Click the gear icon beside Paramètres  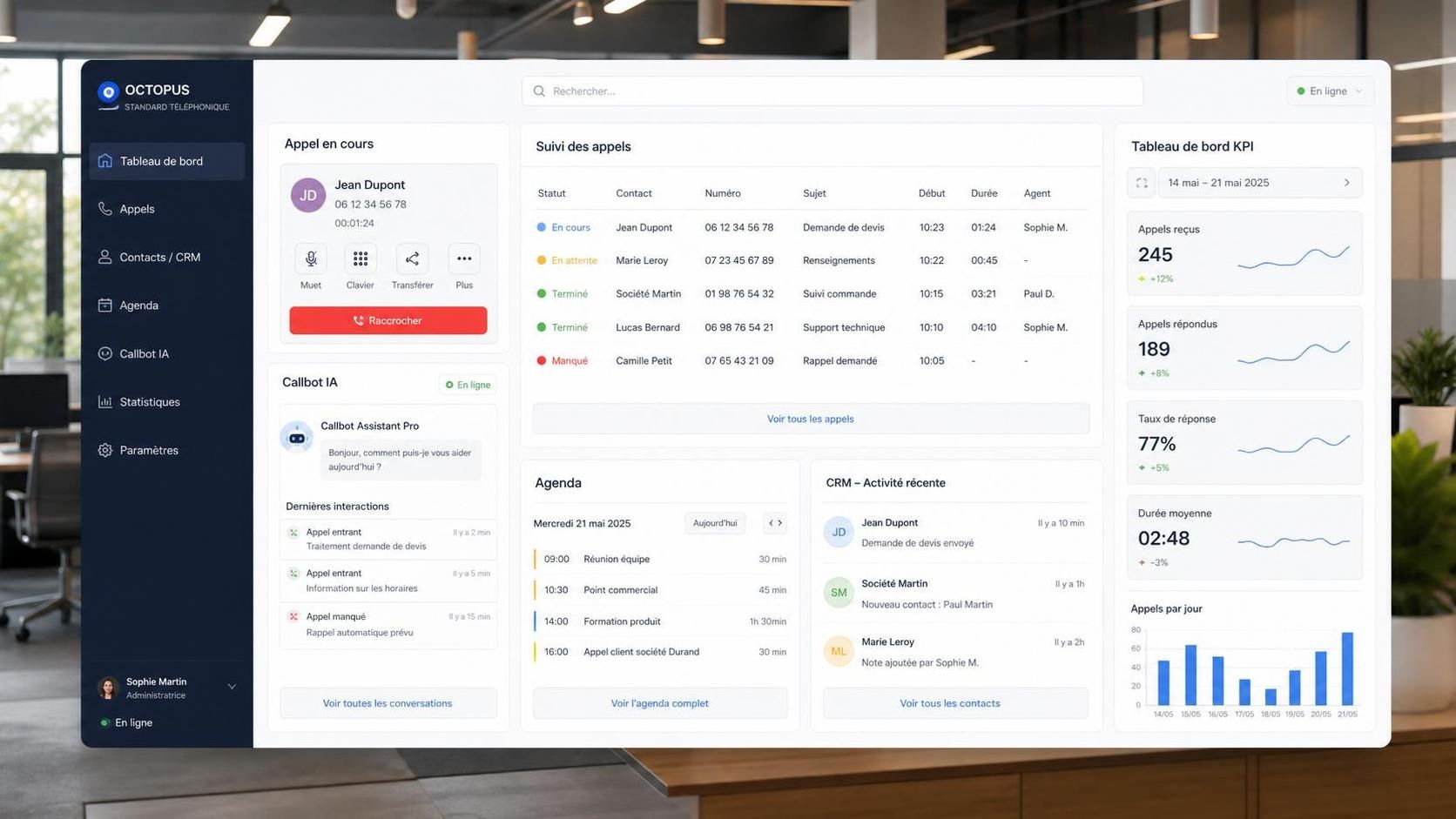tap(105, 450)
